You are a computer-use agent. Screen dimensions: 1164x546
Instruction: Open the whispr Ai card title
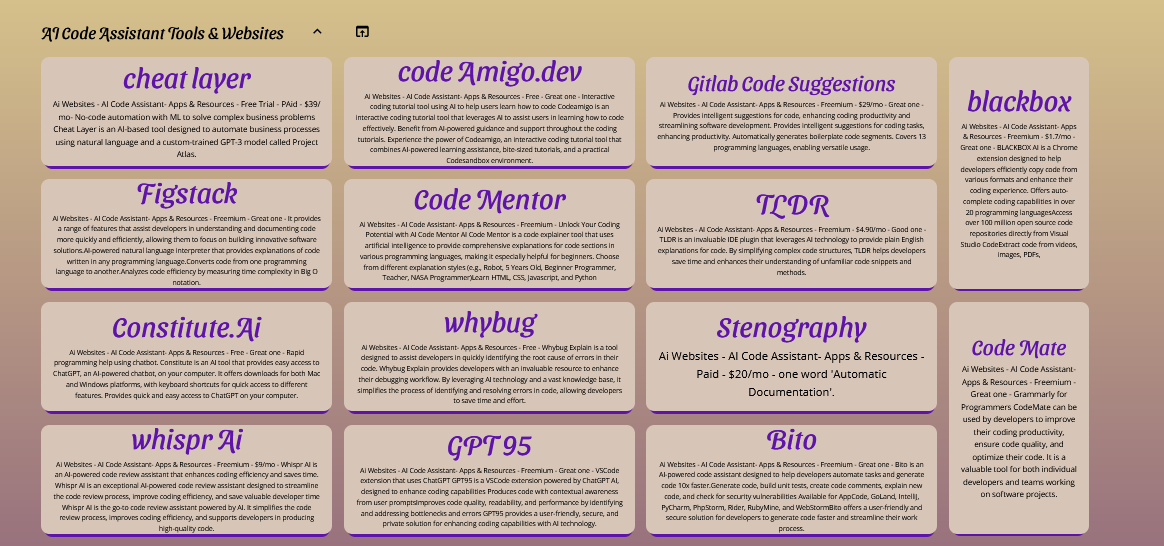point(186,440)
